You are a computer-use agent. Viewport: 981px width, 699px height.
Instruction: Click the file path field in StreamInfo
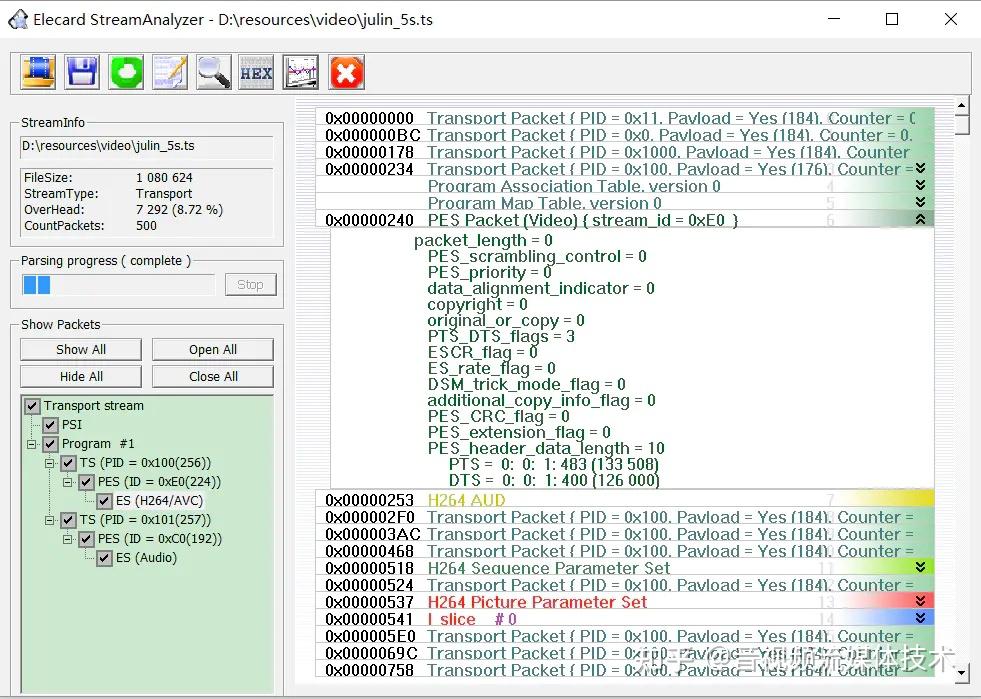146,147
